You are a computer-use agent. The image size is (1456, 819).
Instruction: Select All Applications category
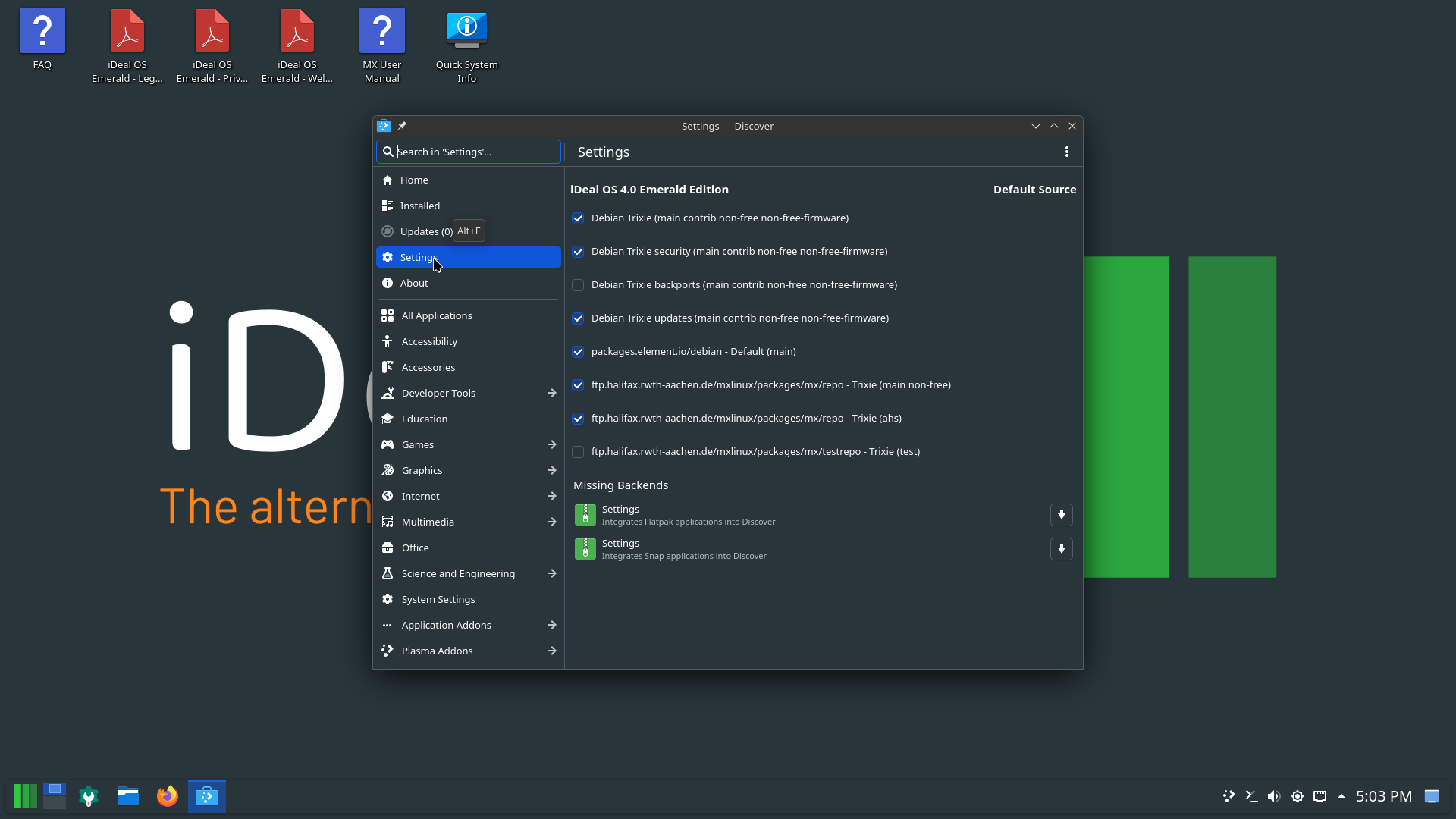469,315
